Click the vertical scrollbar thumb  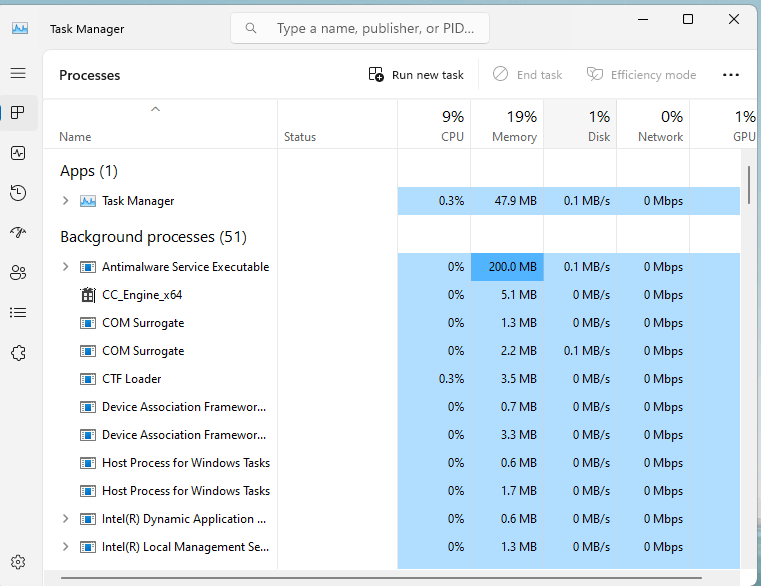pos(749,184)
